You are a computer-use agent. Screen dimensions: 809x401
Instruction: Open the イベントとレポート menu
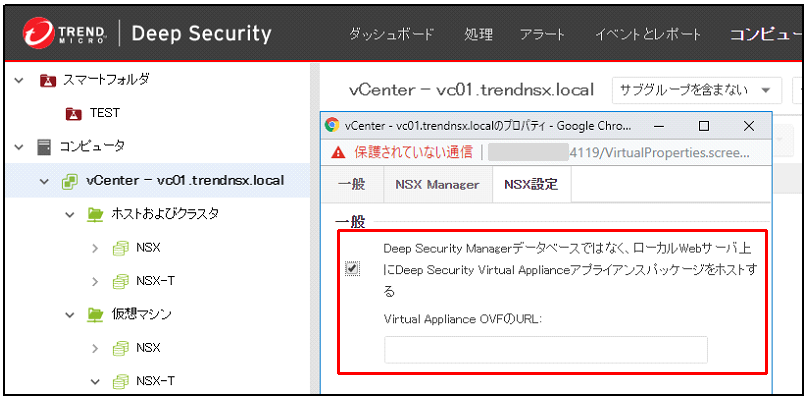coord(648,35)
